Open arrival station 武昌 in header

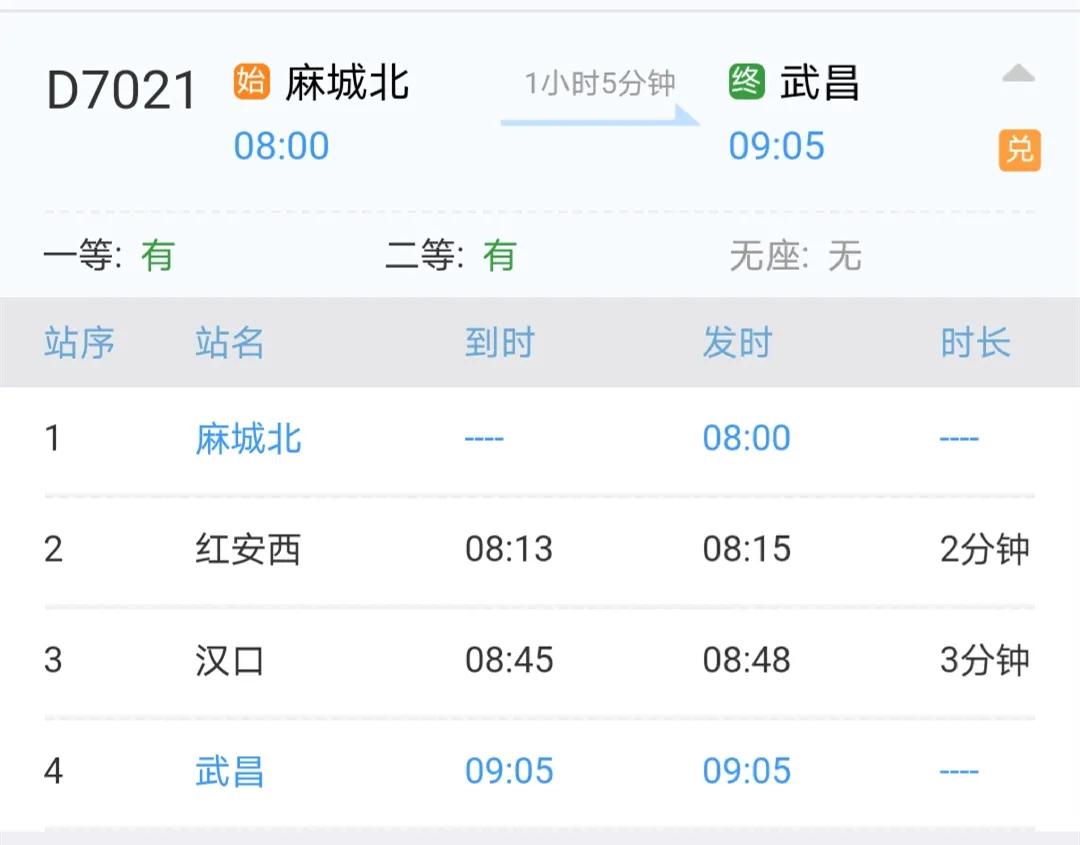[819, 82]
